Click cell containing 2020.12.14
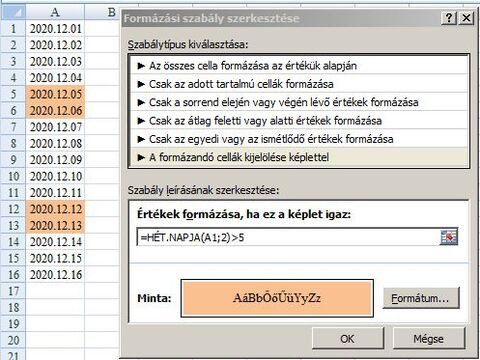The height and width of the screenshot is (360, 480). [55, 242]
